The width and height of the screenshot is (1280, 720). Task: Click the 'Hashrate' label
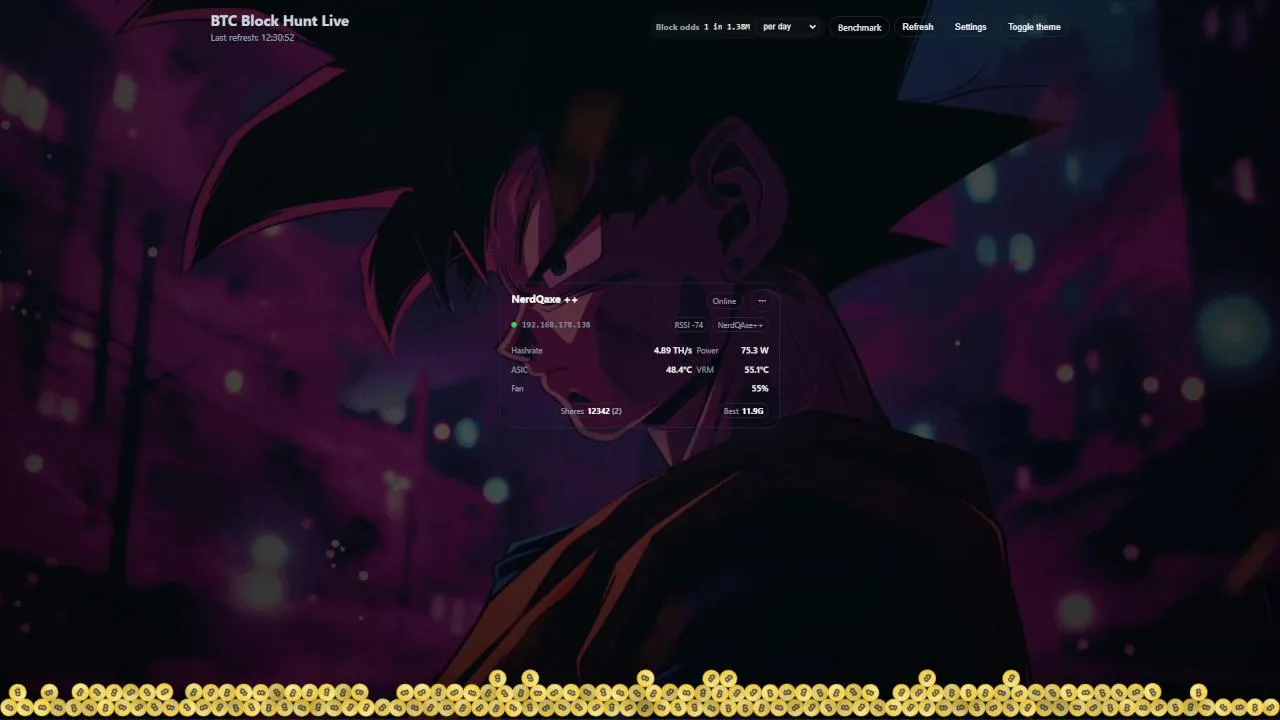point(527,351)
